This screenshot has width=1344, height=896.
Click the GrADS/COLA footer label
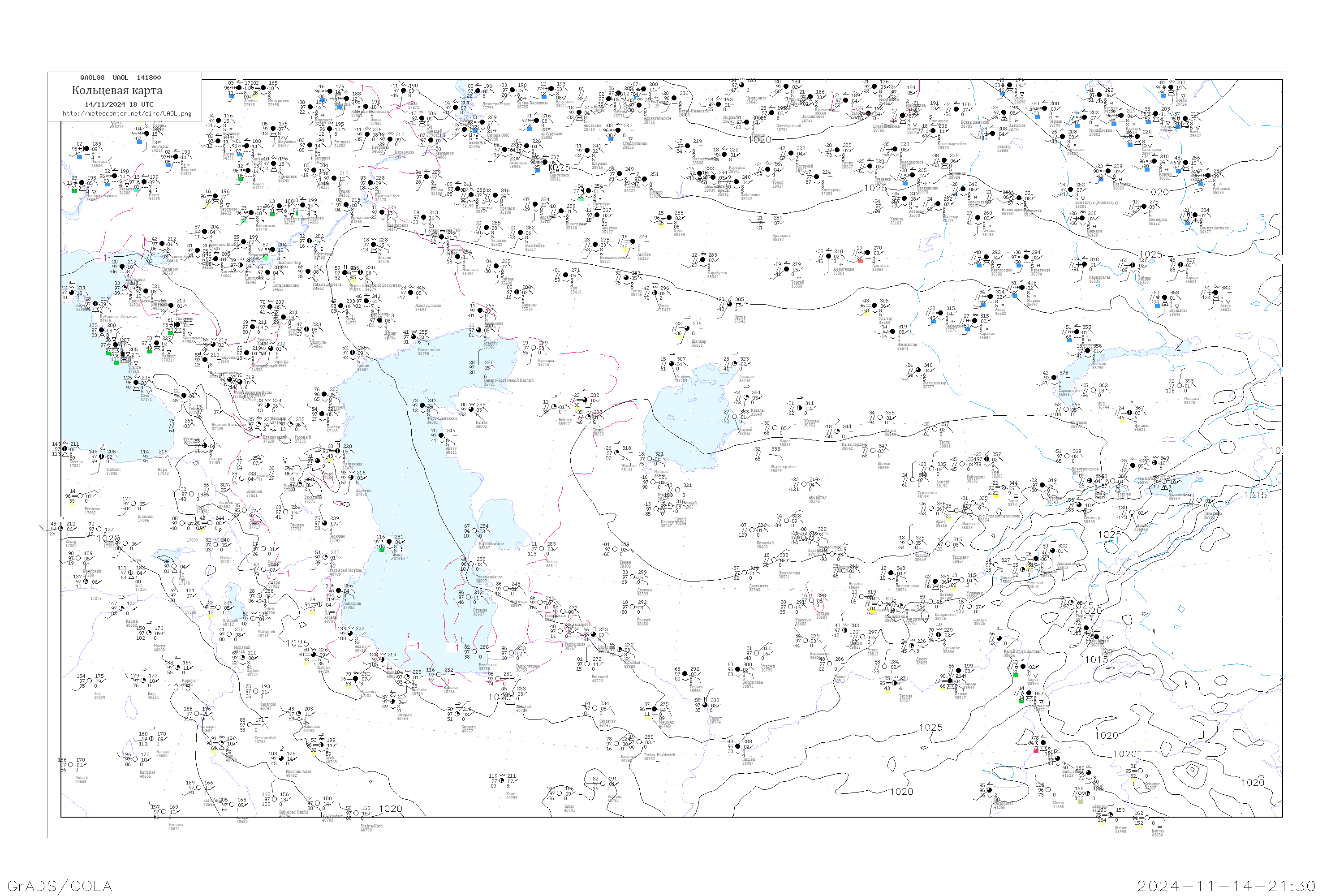[x=60, y=886]
